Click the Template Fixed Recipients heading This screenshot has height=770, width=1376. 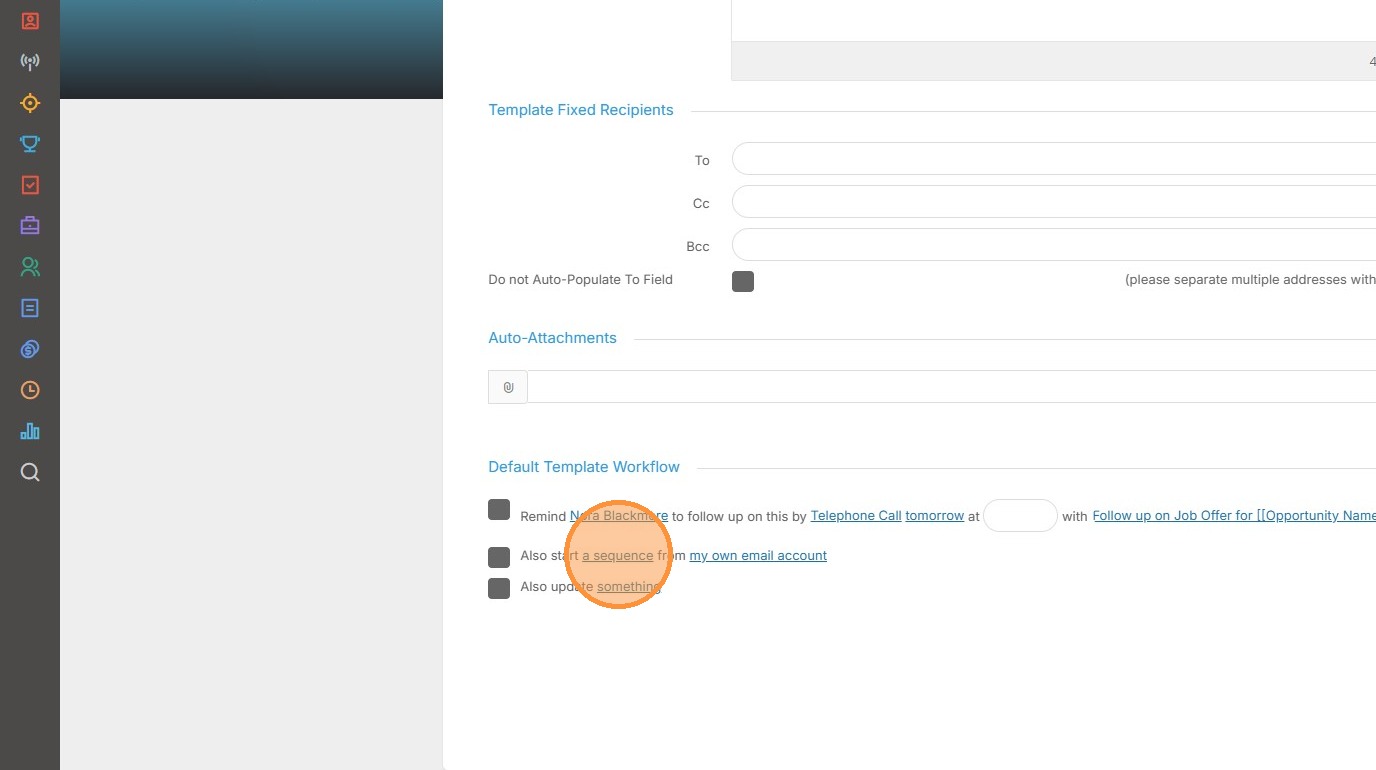click(x=581, y=110)
